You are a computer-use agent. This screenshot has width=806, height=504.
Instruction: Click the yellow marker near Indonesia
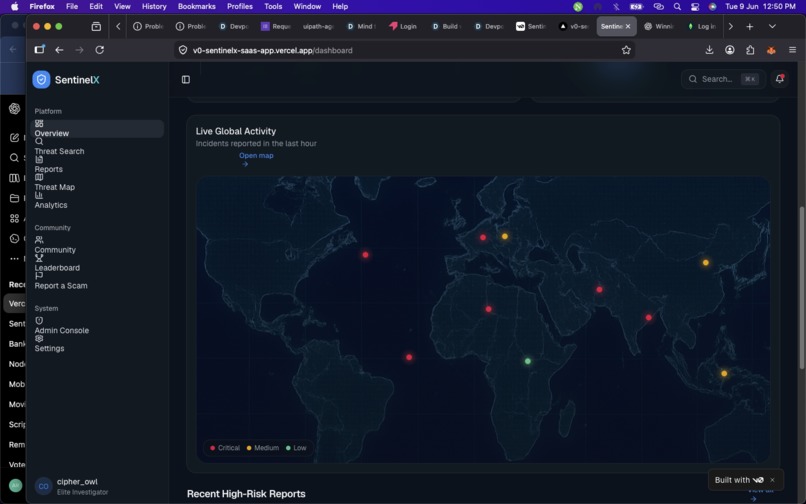tap(724, 374)
